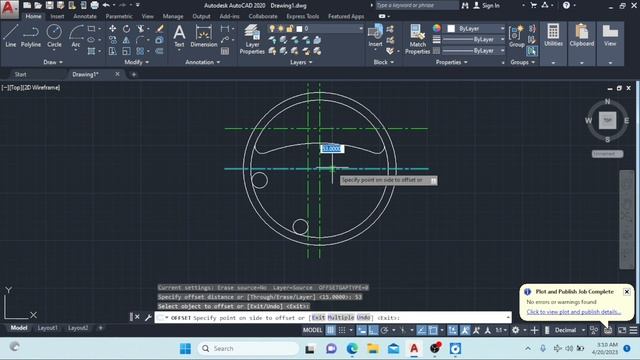The height and width of the screenshot is (360, 640).
Task: Toggle snap mode in status bar
Action: [342, 330]
